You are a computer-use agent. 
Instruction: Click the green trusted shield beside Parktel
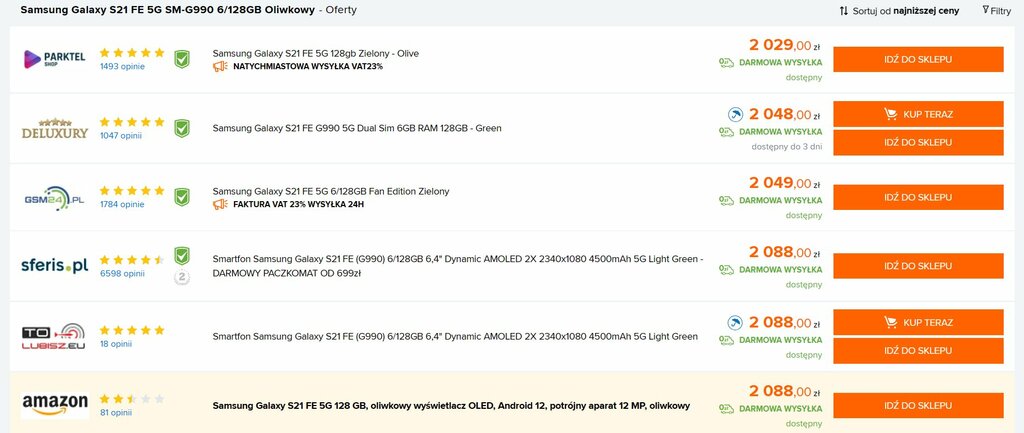point(182,59)
